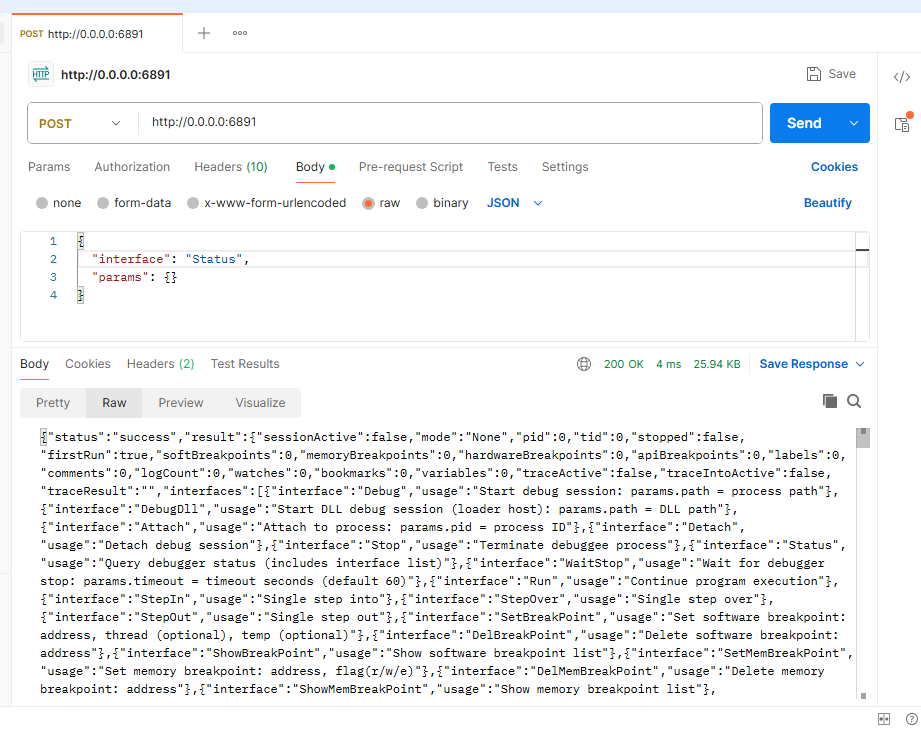Image resolution: width=921 pixels, height=729 pixels.
Task: Copy the response body to clipboard
Action: click(x=830, y=401)
